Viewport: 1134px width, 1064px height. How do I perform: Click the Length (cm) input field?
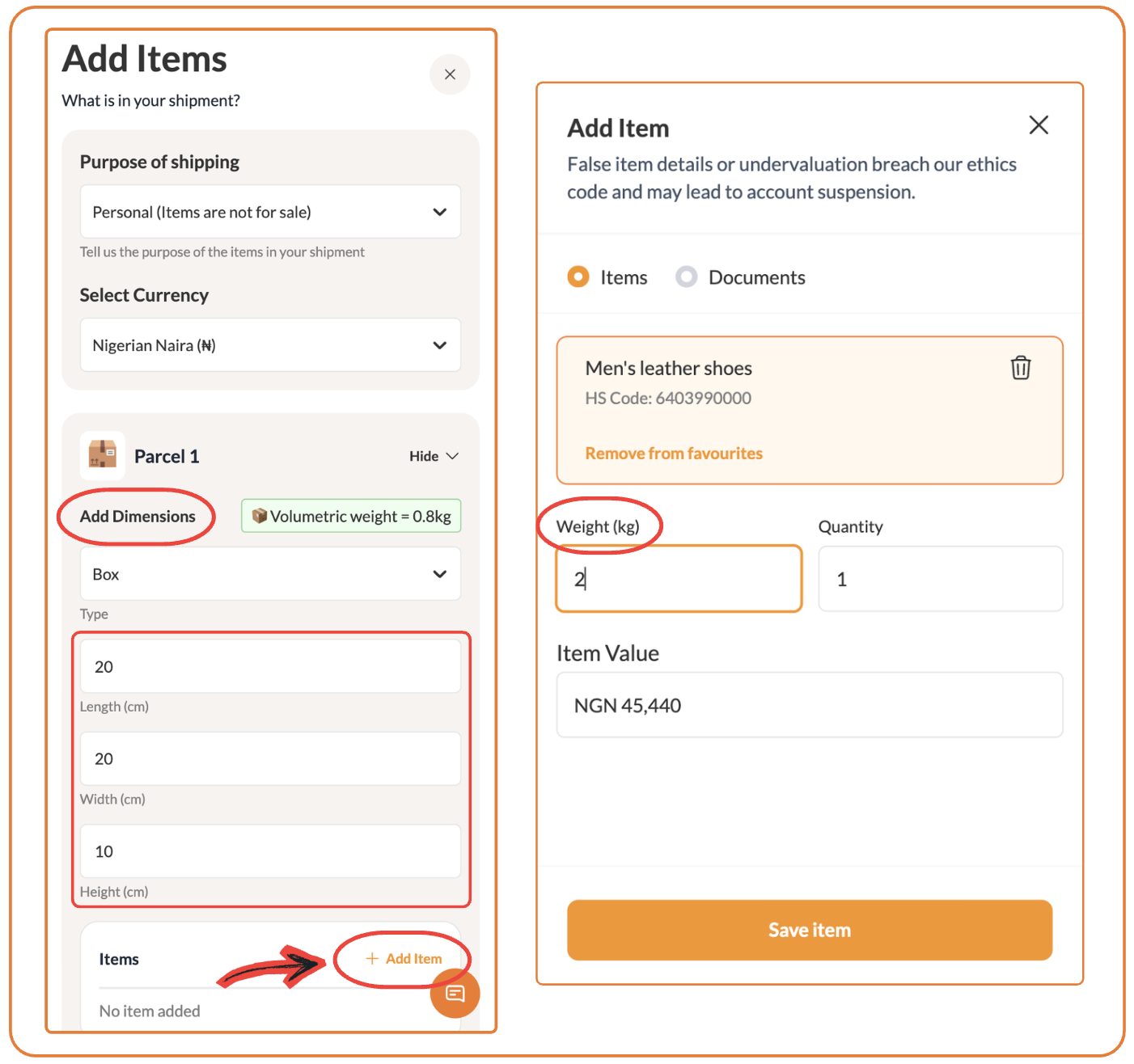270,666
